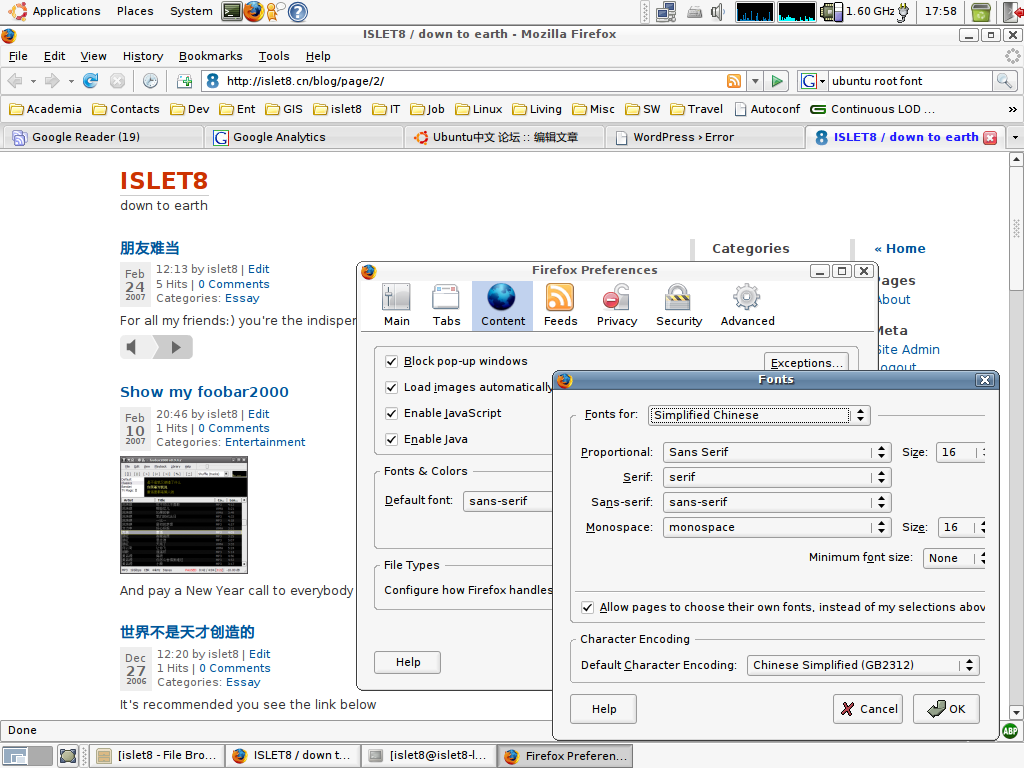Switch to the WordPress Error tab
The image size is (1024, 768).
click(x=705, y=137)
